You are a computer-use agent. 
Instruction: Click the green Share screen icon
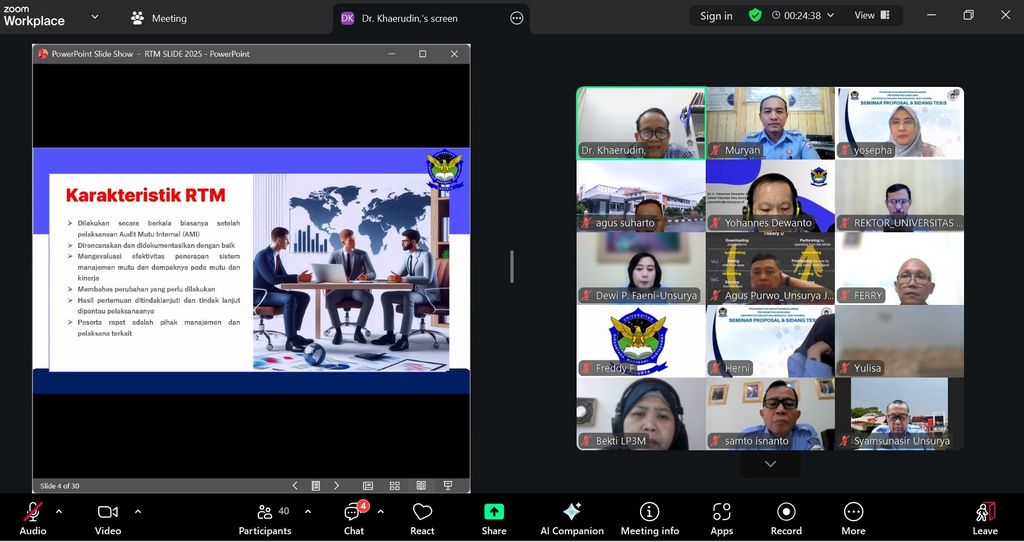tap(494, 512)
